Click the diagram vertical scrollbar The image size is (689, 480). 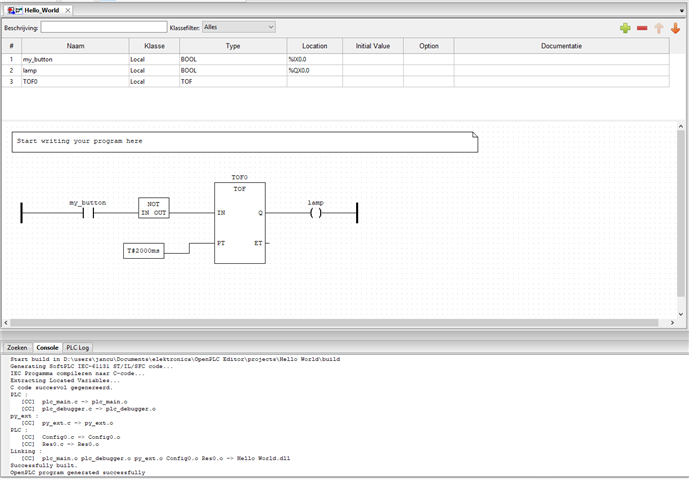(x=681, y=213)
